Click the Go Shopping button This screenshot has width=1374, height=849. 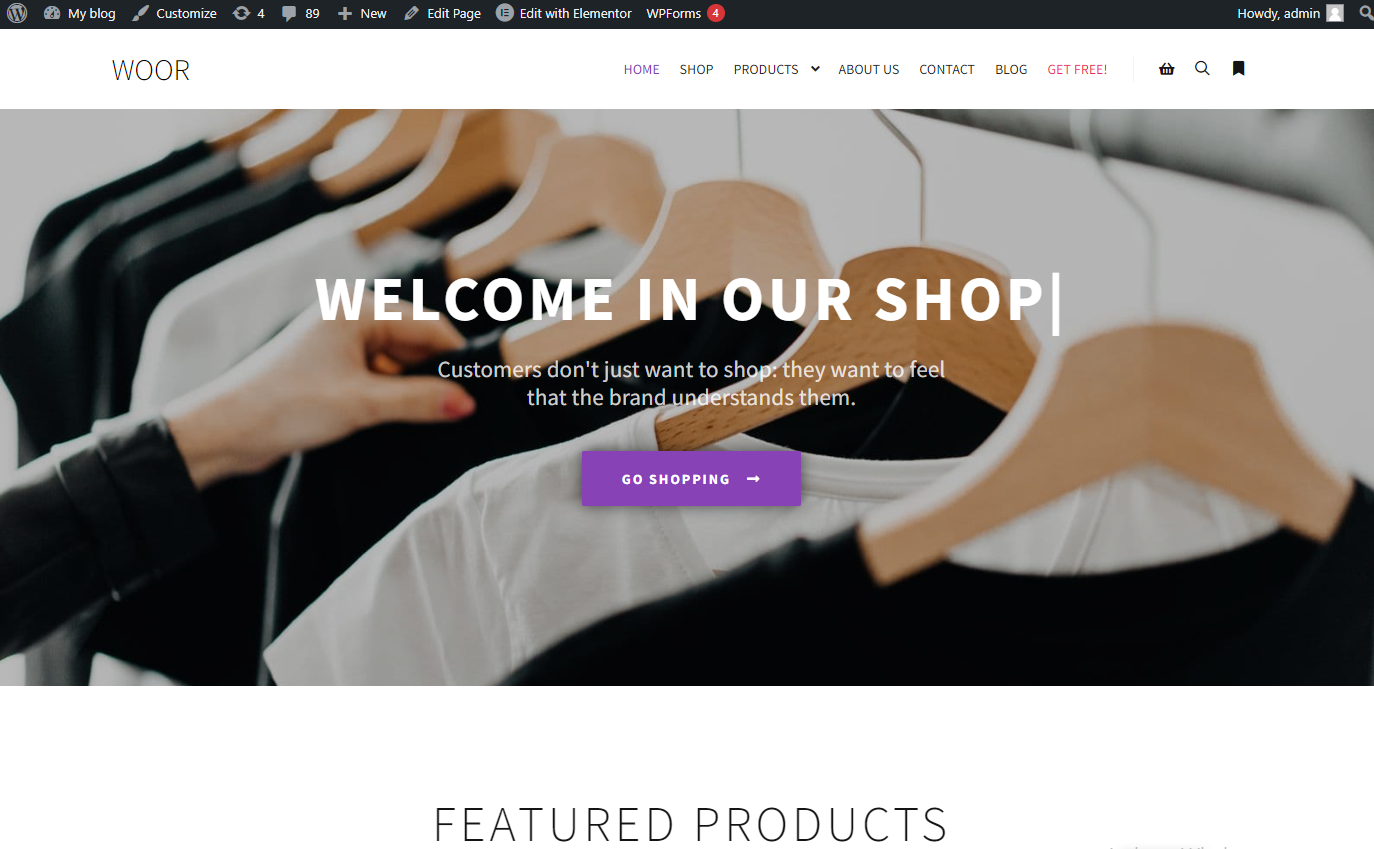click(x=691, y=478)
